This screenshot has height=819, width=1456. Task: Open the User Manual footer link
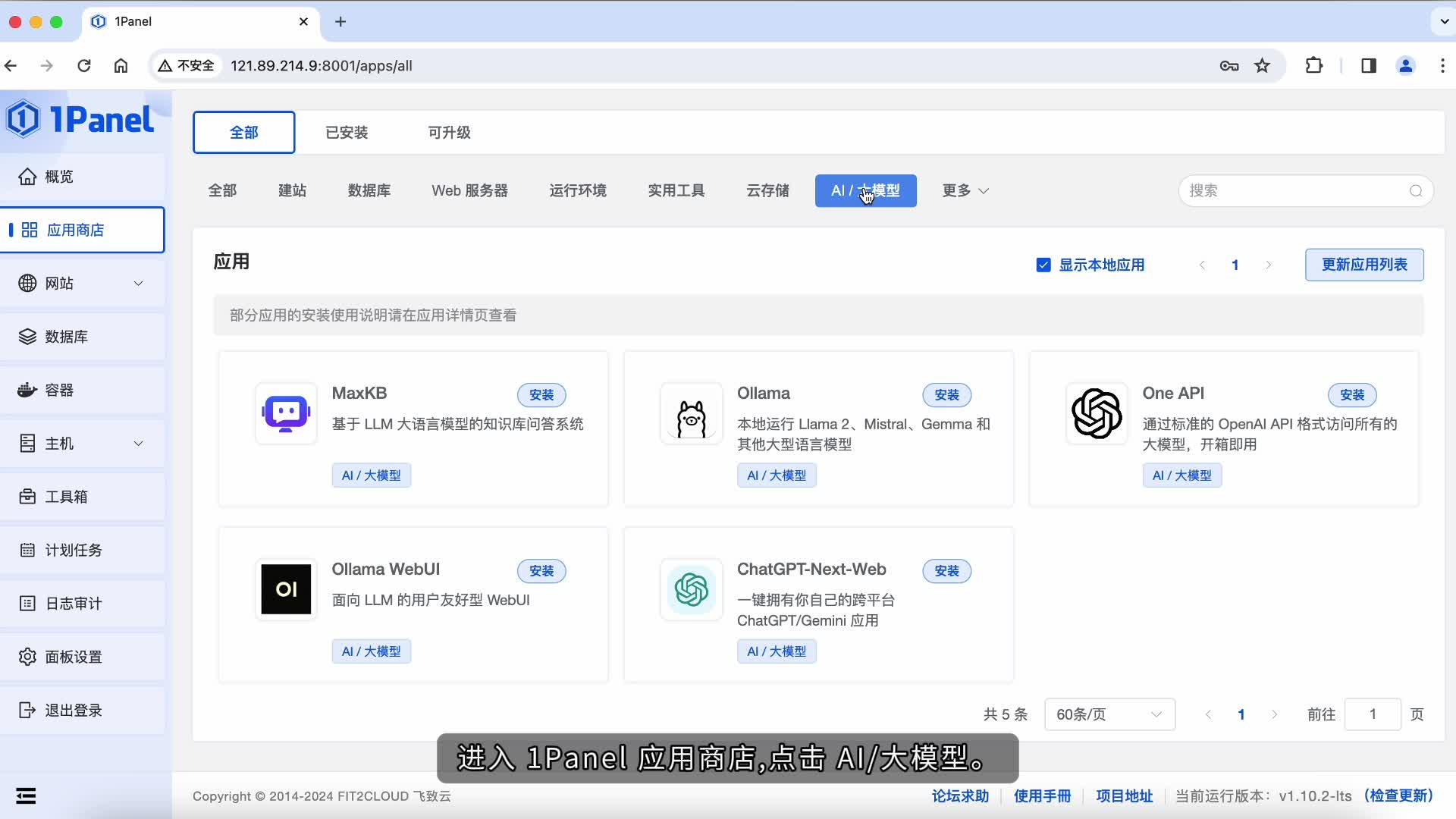coord(1042,795)
